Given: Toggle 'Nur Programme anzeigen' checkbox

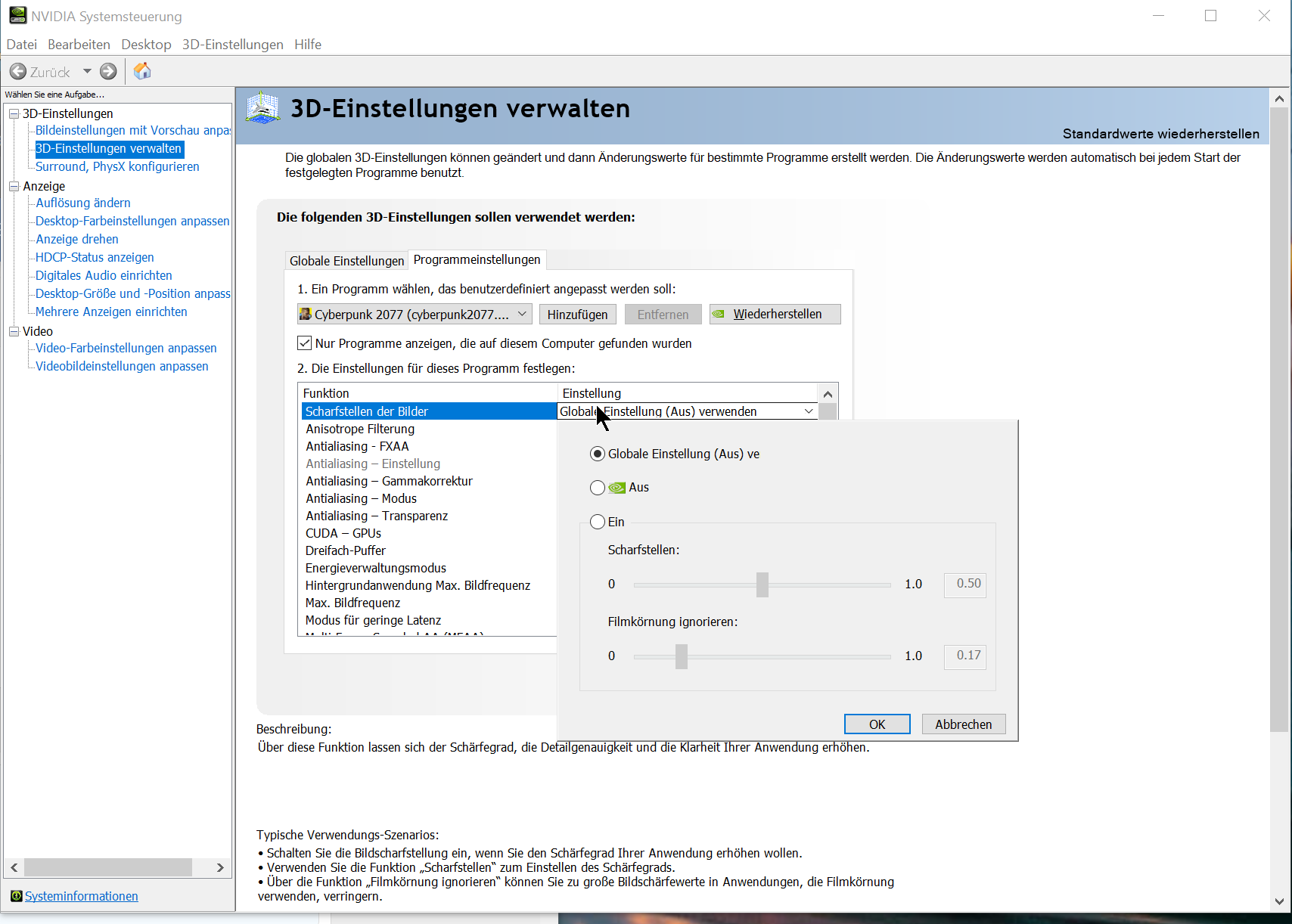Looking at the screenshot, I should click(304, 343).
